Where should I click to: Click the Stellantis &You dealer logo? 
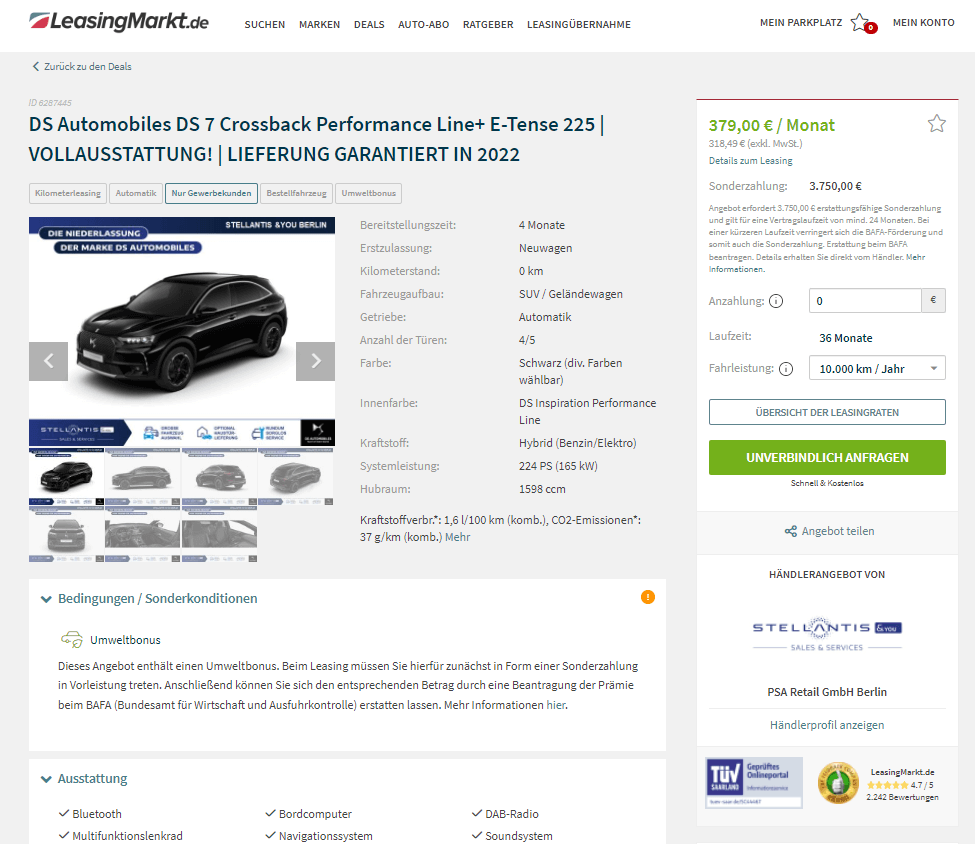pyautogui.click(x=827, y=635)
